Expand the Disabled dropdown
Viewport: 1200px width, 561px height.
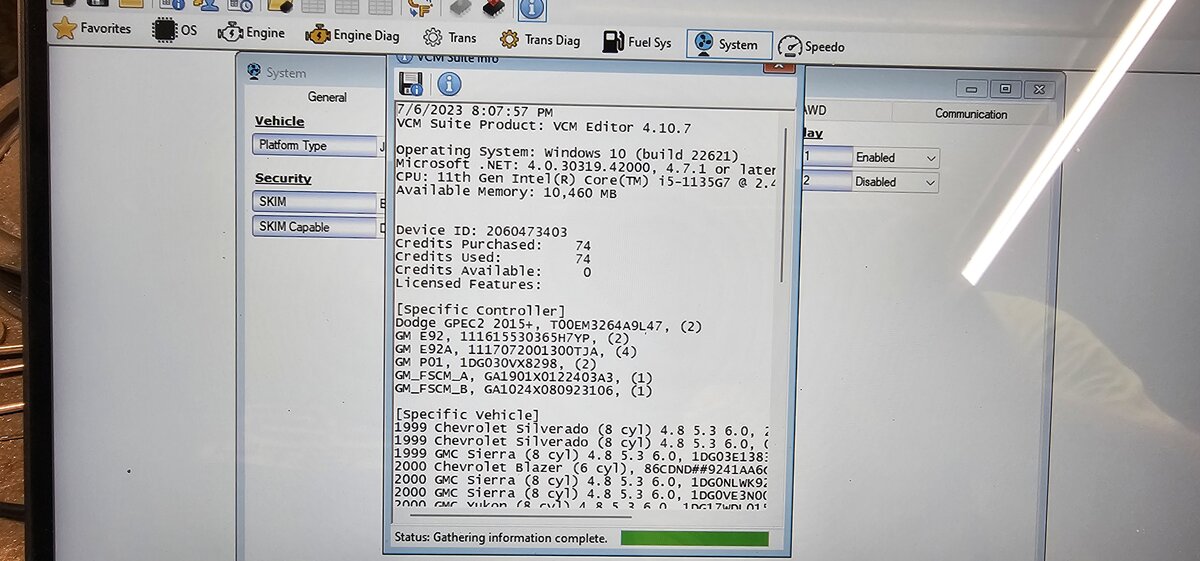point(896,182)
